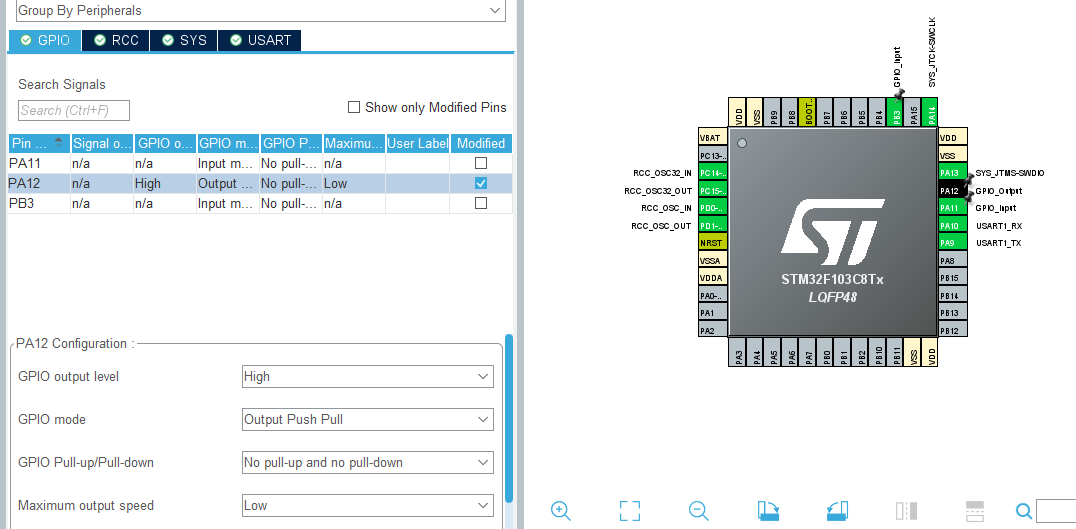Open the GPIO output level dropdown

[x=367, y=377]
